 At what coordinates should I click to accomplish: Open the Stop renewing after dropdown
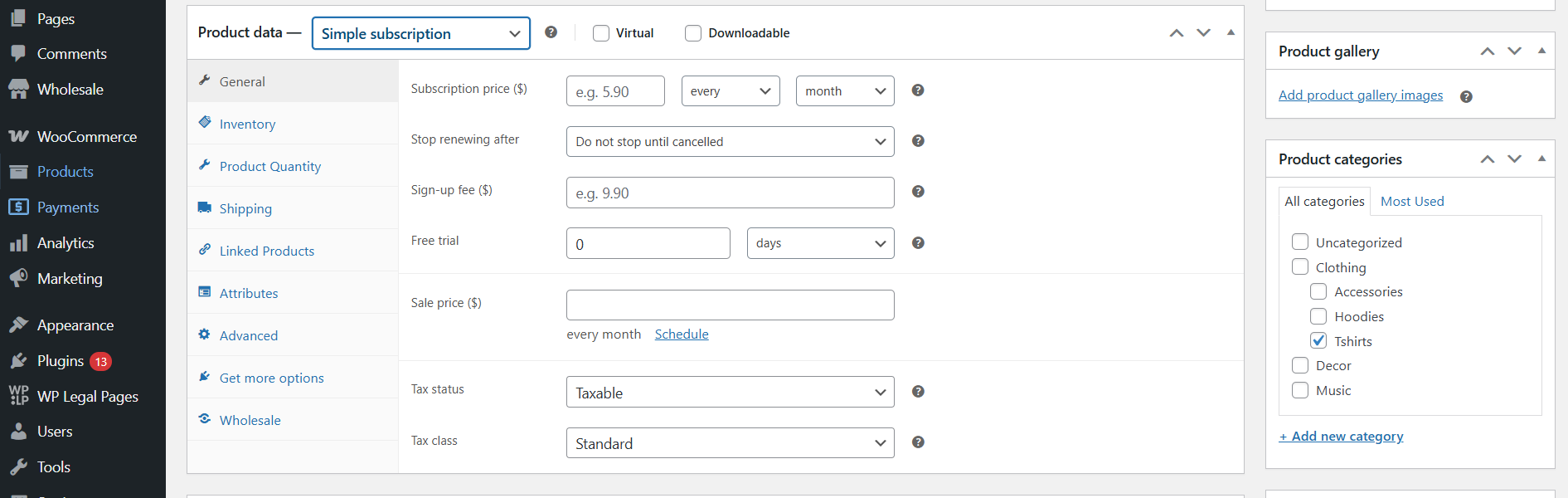pyautogui.click(x=731, y=141)
